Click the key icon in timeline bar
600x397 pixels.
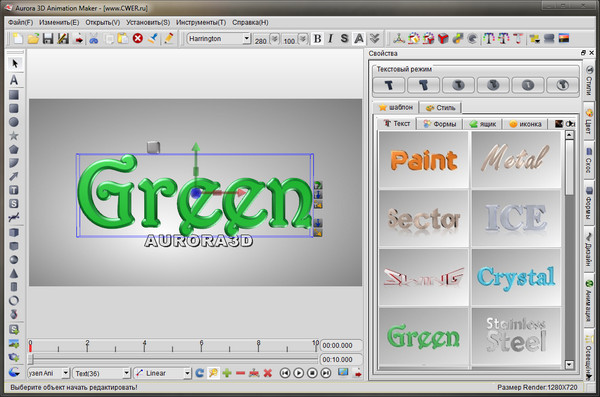click(213, 372)
